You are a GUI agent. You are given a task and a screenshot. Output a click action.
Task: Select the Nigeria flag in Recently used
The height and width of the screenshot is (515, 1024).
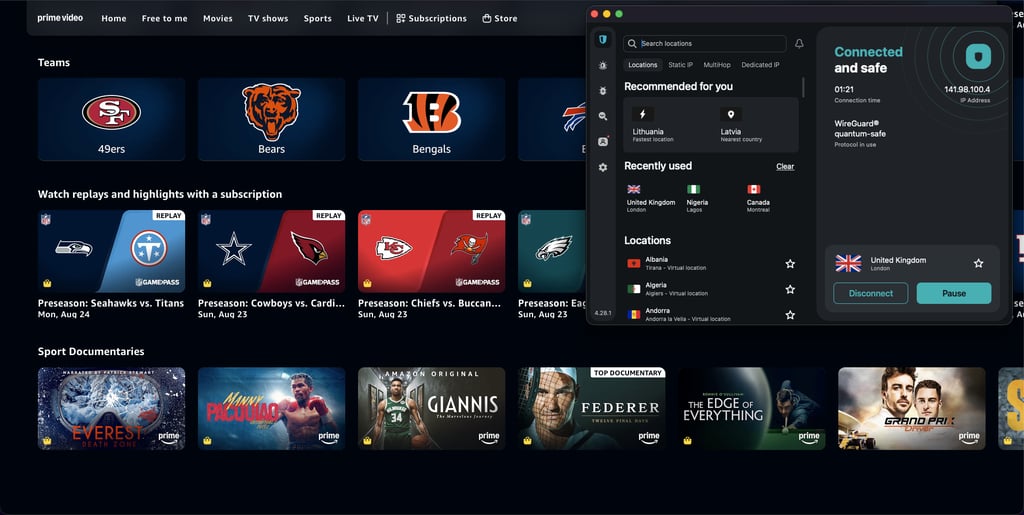[x=694, y=189]
